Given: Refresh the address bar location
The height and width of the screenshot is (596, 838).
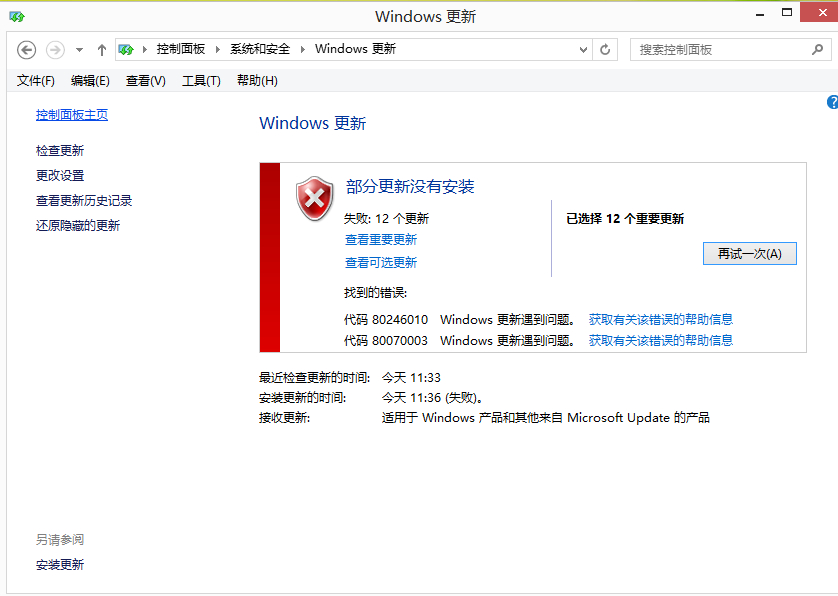Looking at the screenshot, I should [605, 50].
